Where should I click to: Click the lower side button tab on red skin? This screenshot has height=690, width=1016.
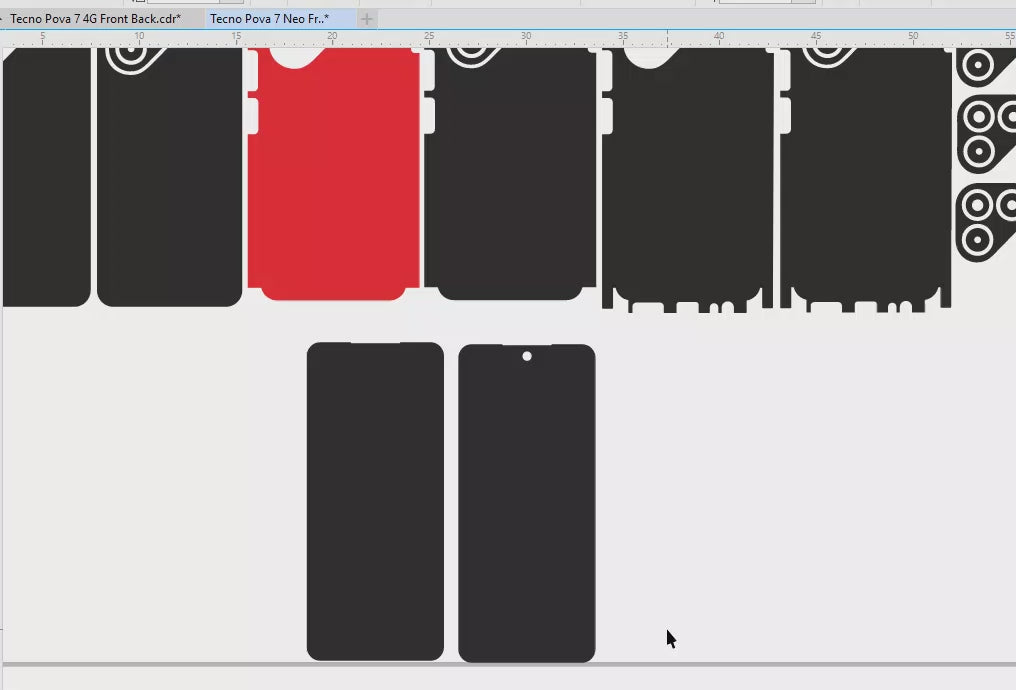(252, 116)
